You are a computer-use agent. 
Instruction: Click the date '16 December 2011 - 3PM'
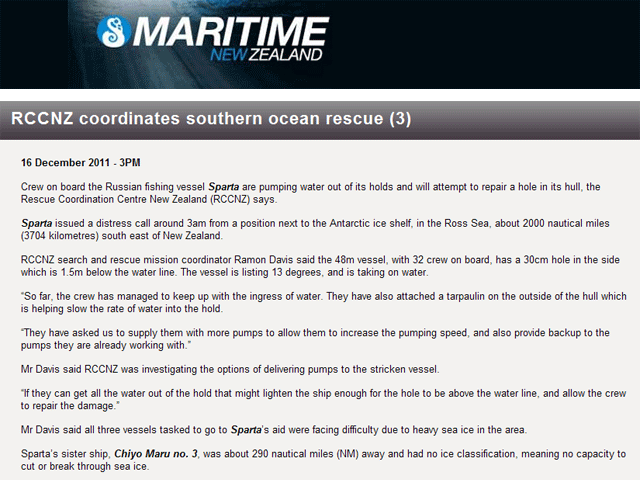click(x=82, y=161)
